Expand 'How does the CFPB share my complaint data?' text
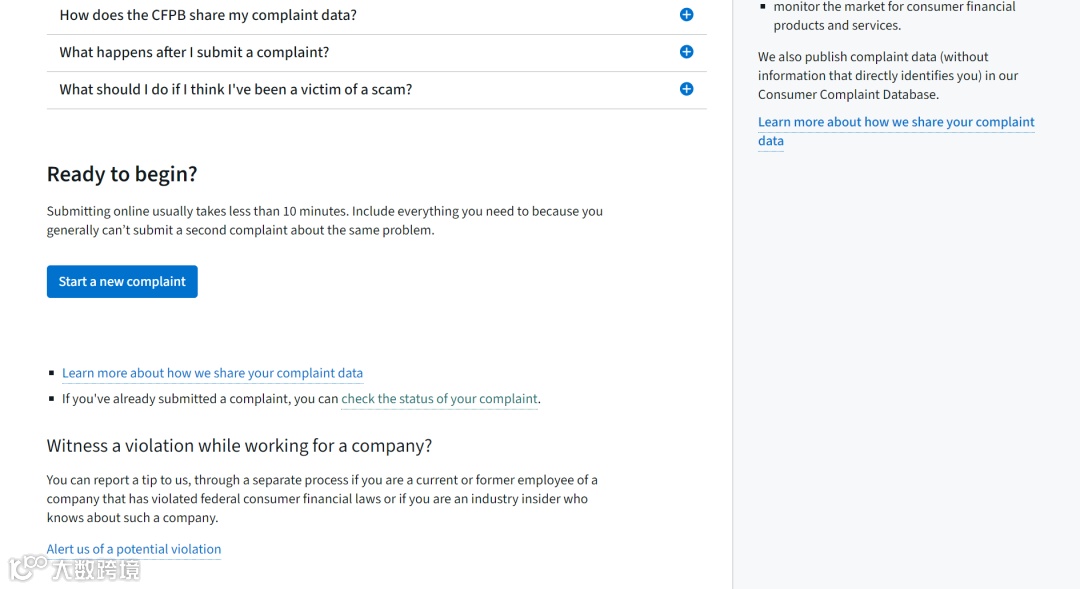 click(x=208, y=15)
